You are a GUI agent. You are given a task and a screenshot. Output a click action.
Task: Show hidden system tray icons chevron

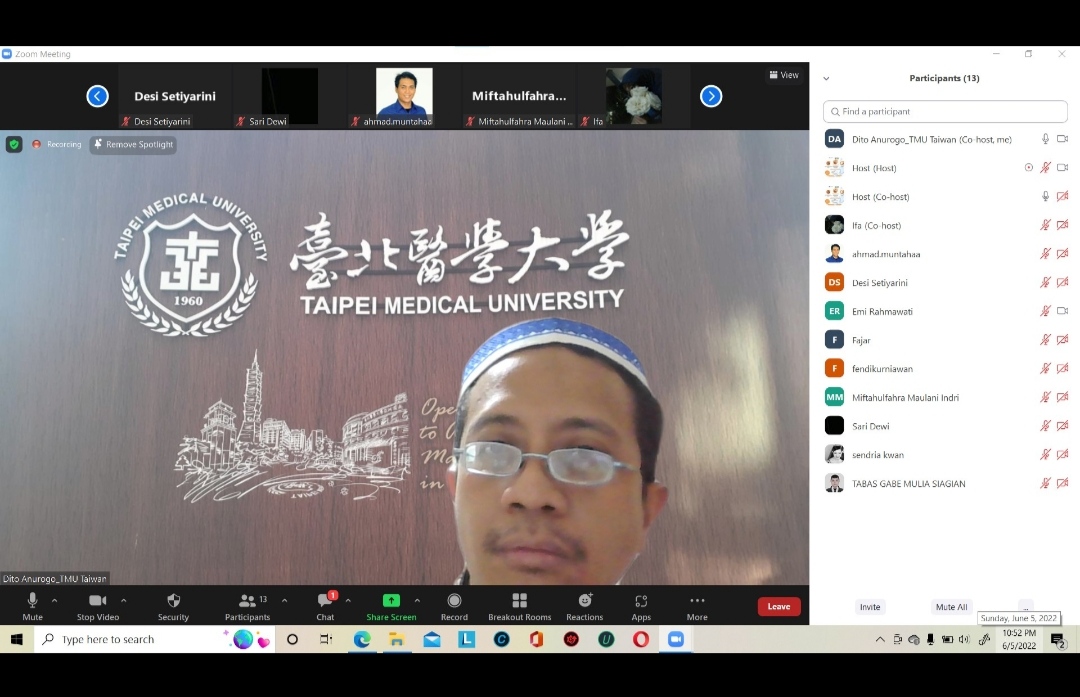pos(880,640)
